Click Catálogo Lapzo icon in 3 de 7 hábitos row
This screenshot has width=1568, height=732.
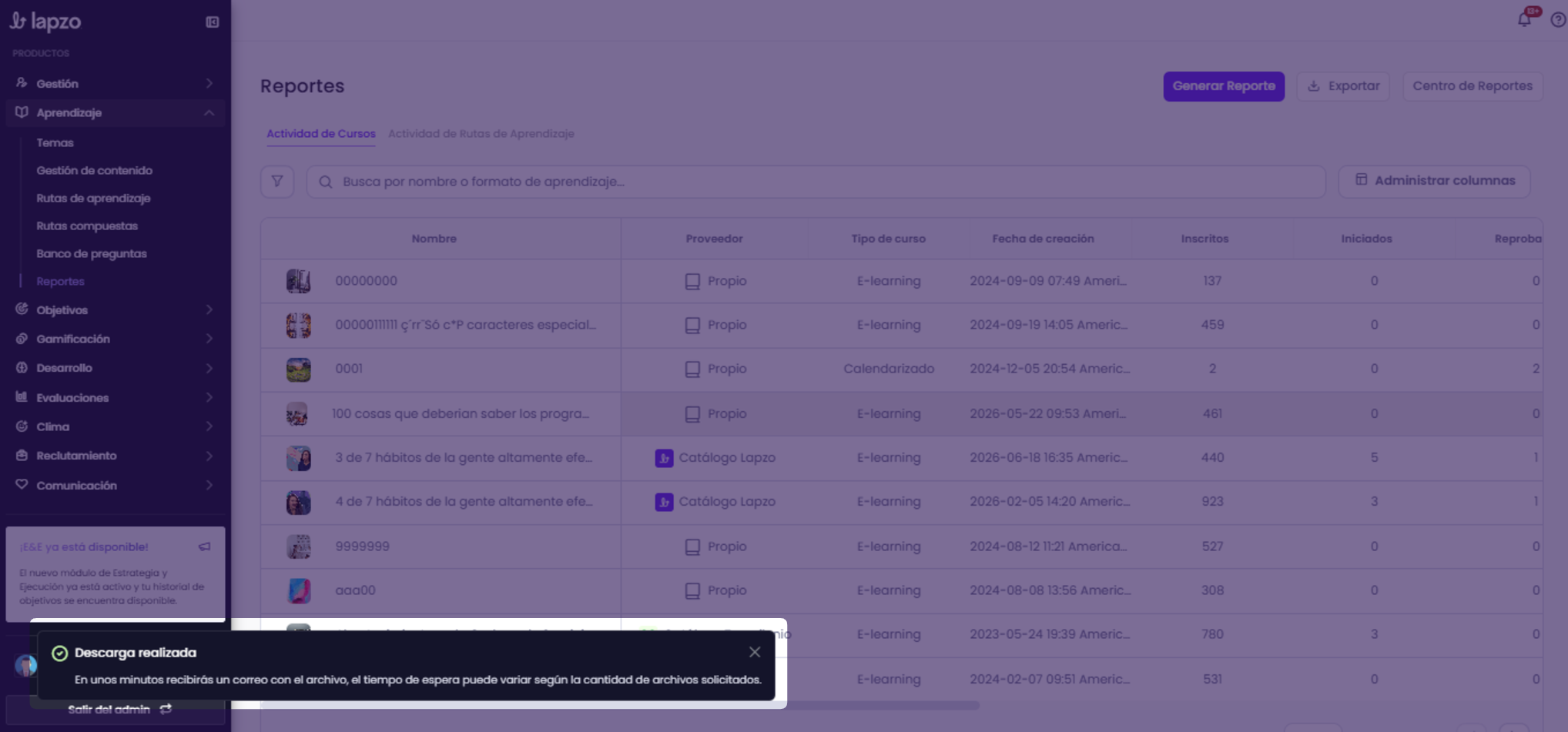[x=664, y=458]
